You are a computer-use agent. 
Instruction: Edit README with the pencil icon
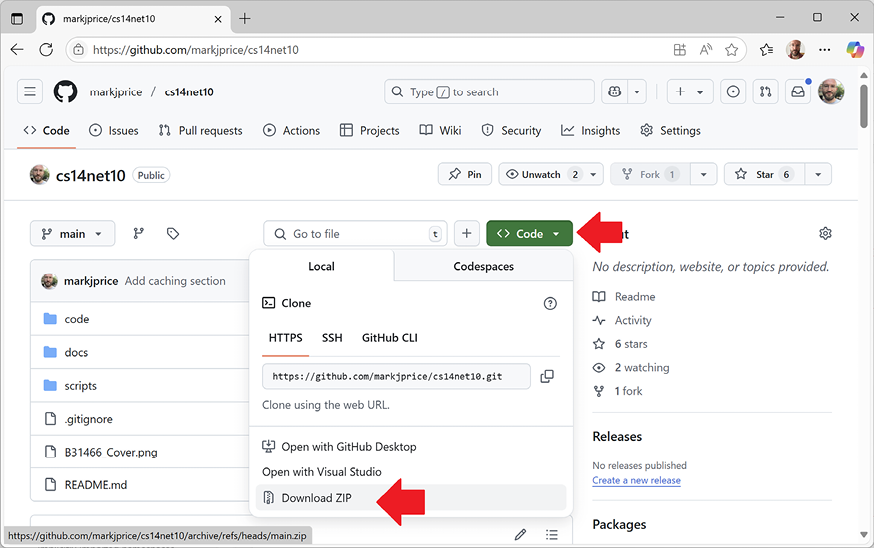(x=520, y=535)
